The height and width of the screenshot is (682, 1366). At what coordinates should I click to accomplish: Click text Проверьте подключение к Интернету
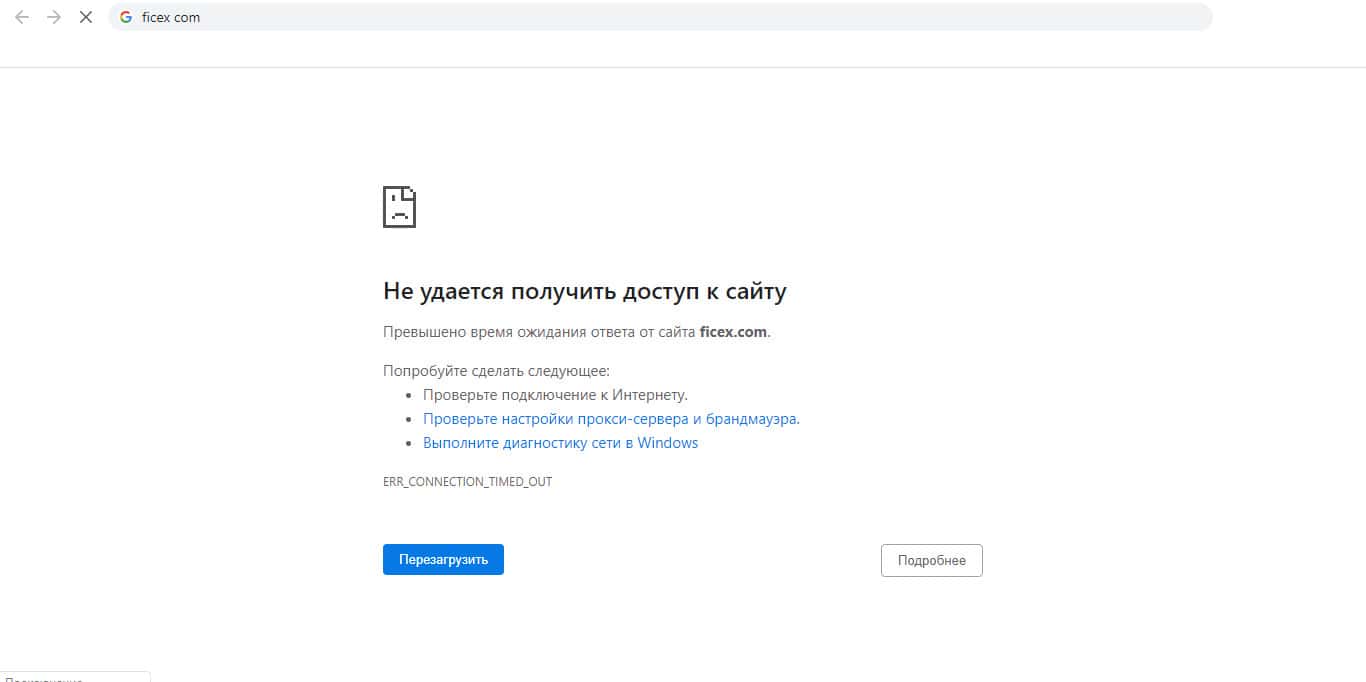pos(555,395)
